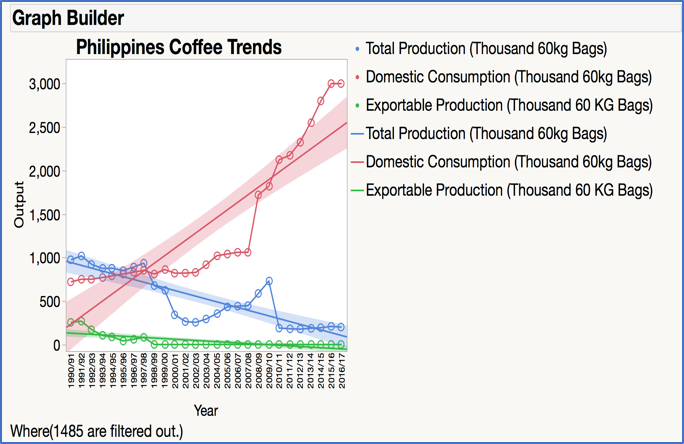Click the 3,000 tick label on y-axis
Image resolution: width=684 pixels, height=444 pixels.
44,84
